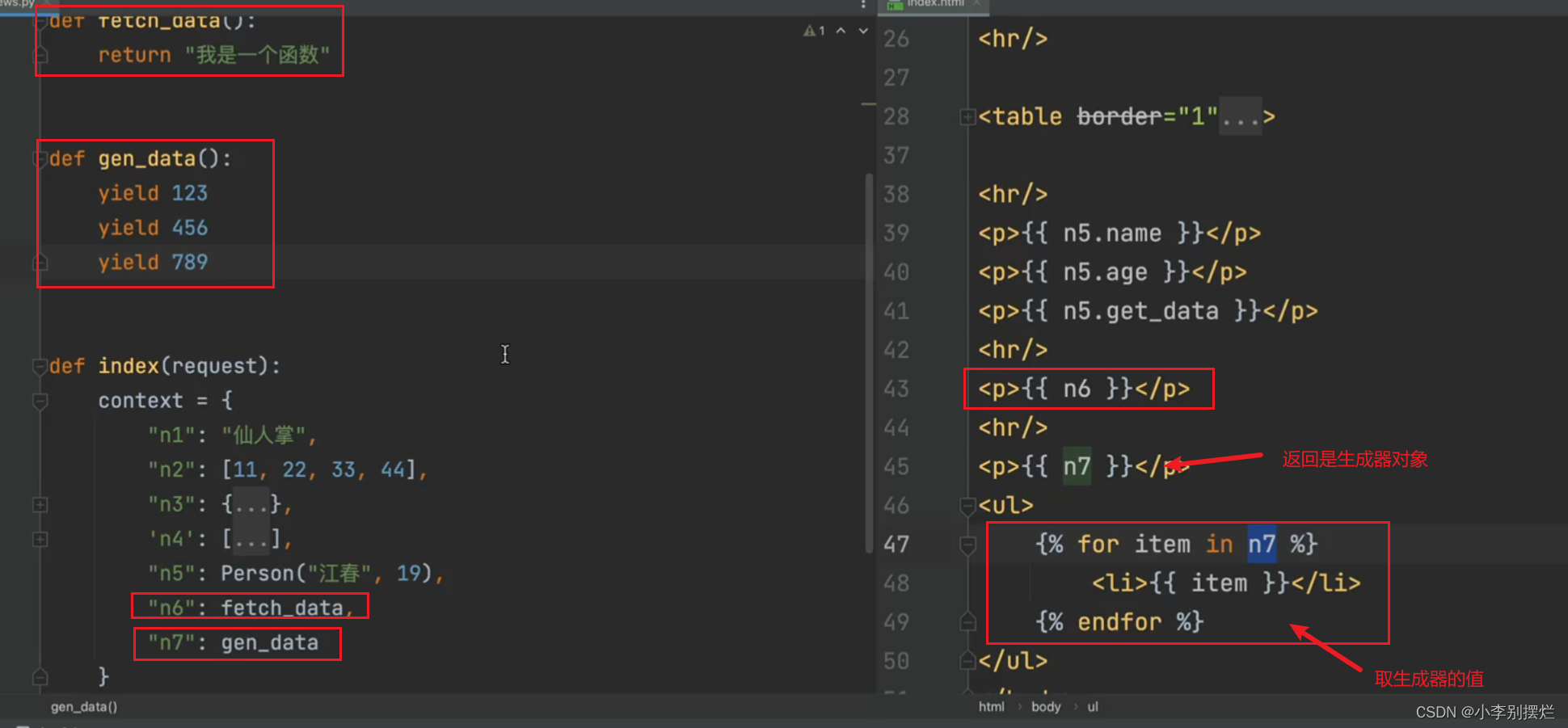Collapse the context dictionary fold marker
Image resolution: width=1568 pixels, height=728 pixels.
point(40,401)
